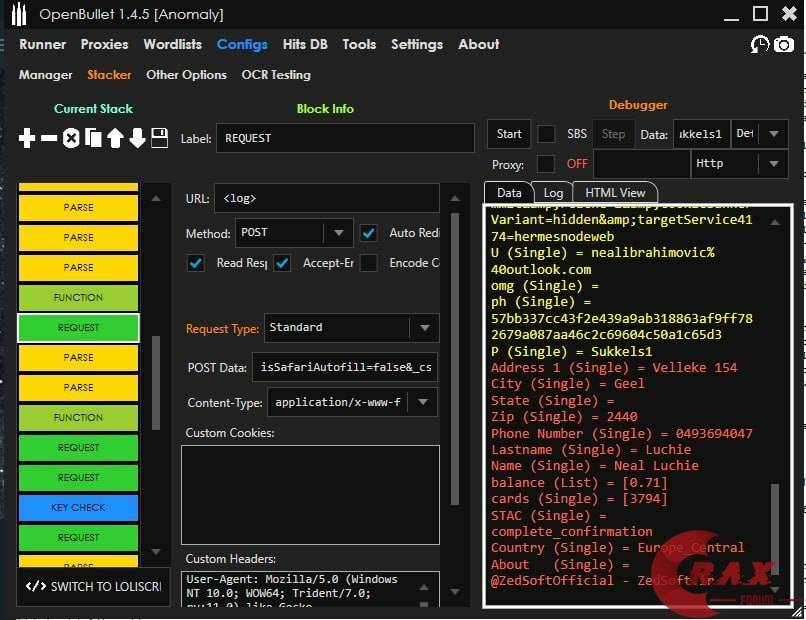Click into the Label input field
This screenshot has height=620, width=806.
(x=345, y=138)
